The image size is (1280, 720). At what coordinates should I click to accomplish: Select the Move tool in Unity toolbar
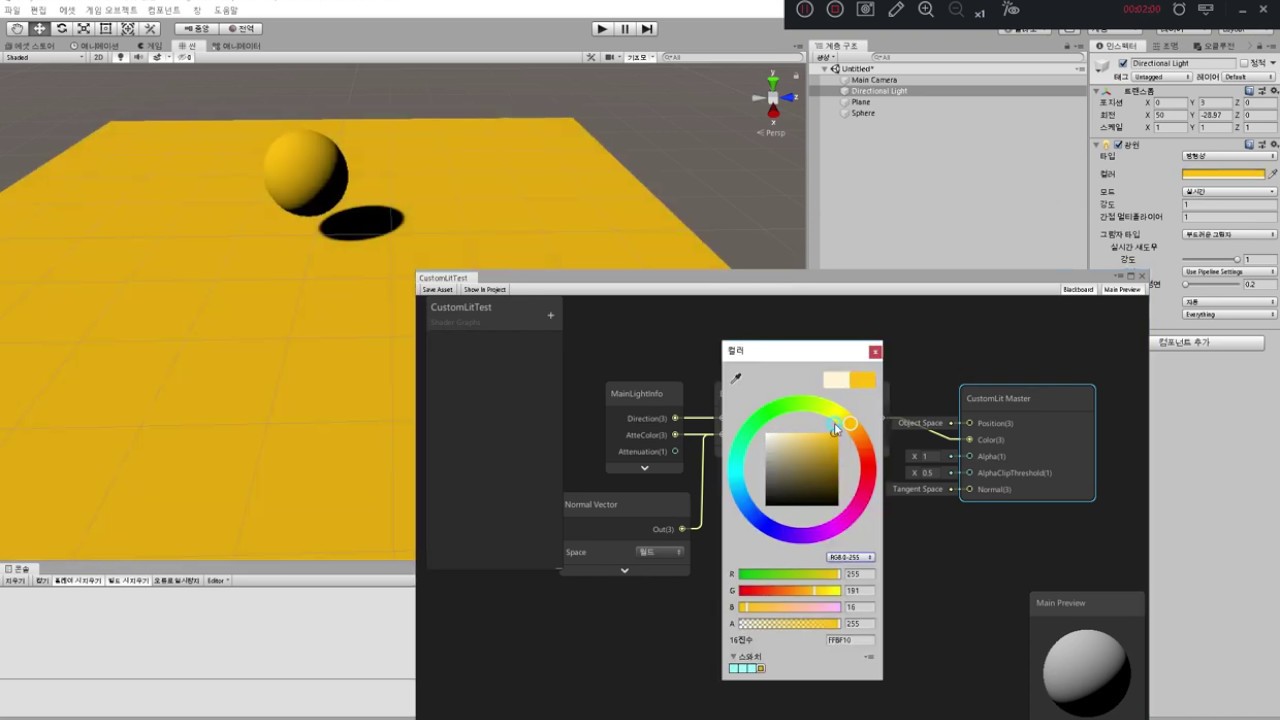coord(39,29)
